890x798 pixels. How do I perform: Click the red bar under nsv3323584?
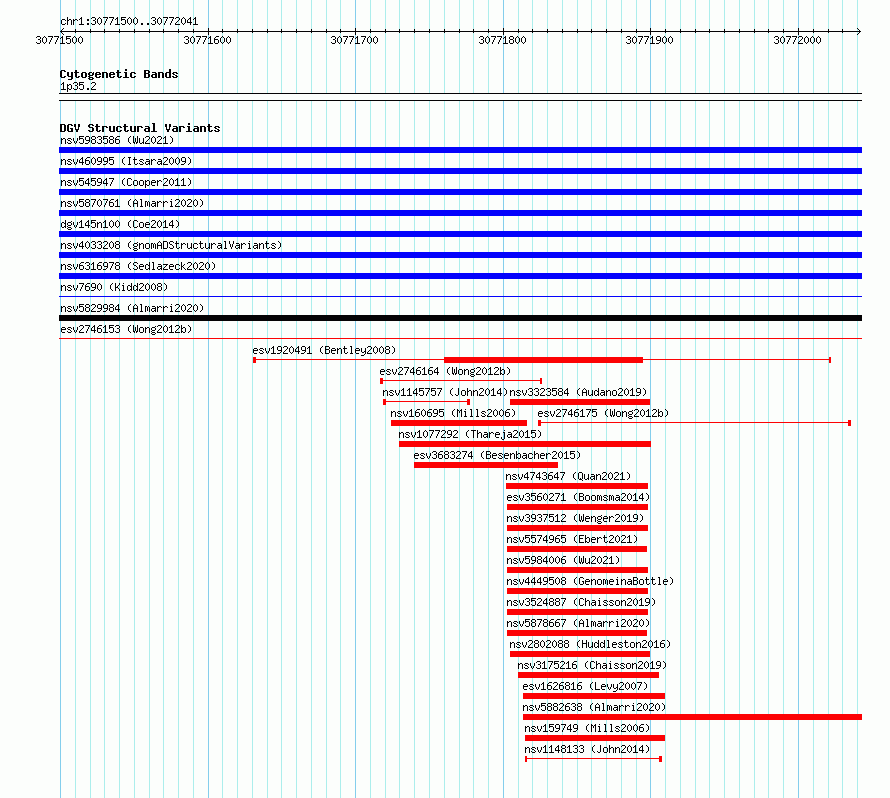coord(580,402)
